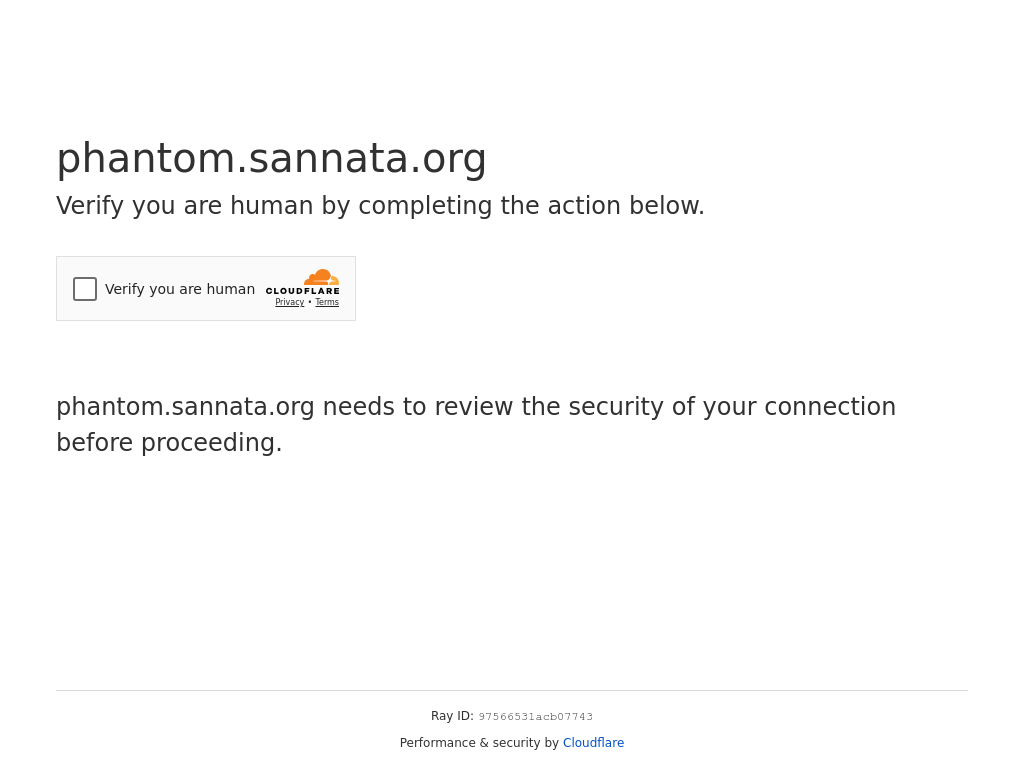This screenshot has height=768, width=1024.
Task: Click the "Verify you are human" label text
Action: (x=180, y=289)
